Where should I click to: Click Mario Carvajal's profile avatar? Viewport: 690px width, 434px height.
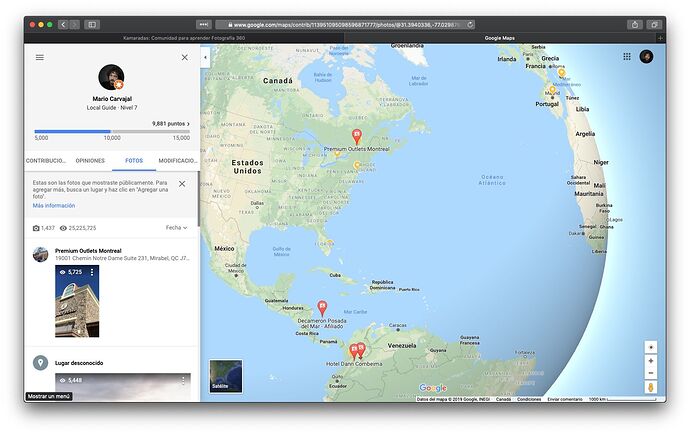pos(111,77)
